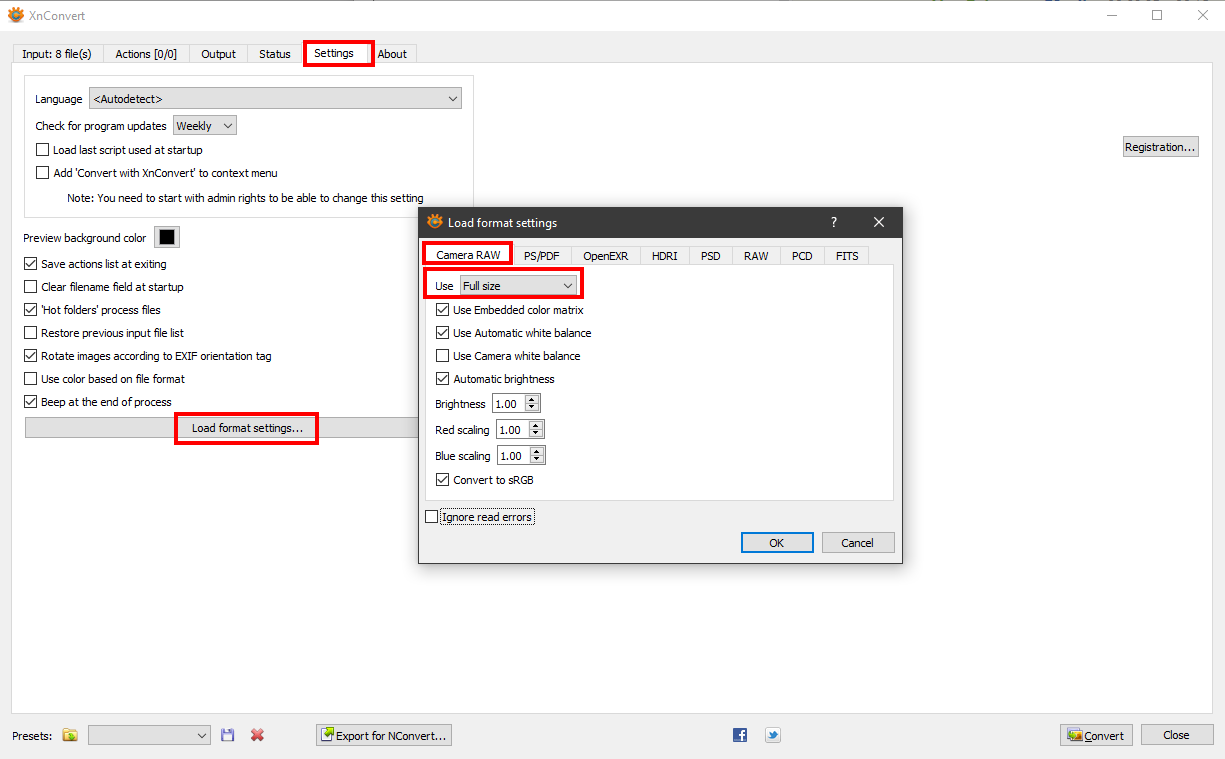Close the Load format settings dialog
The height and width of the screenshot is (759, 1225).
(879, 222)
